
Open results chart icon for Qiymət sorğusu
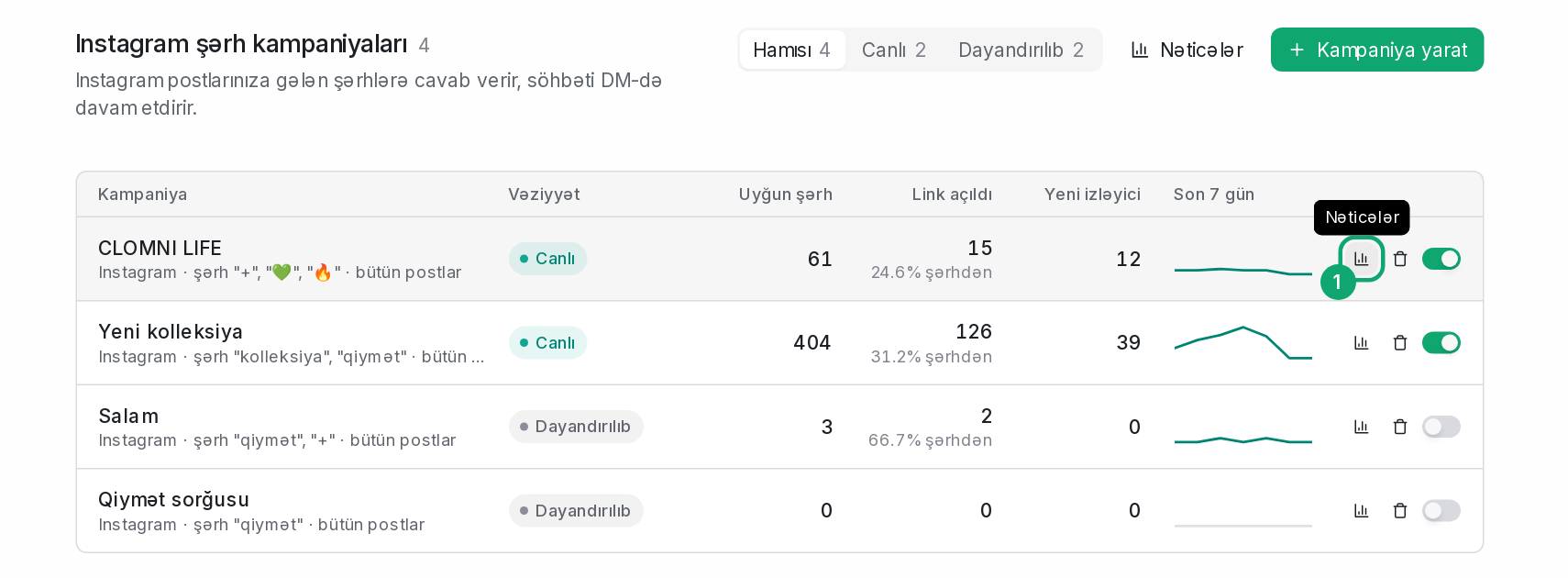click(x=1361, y=511)
